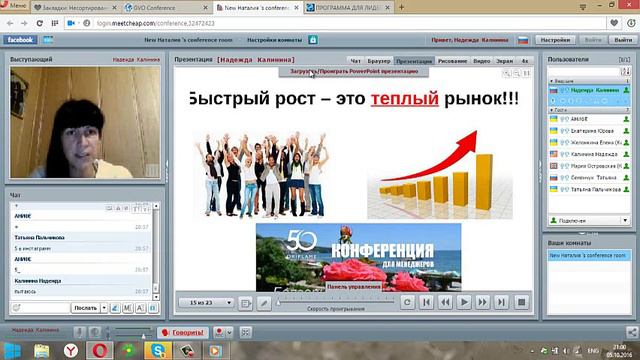Jump to first slide

pyautogui.click(x=426, y=302)
